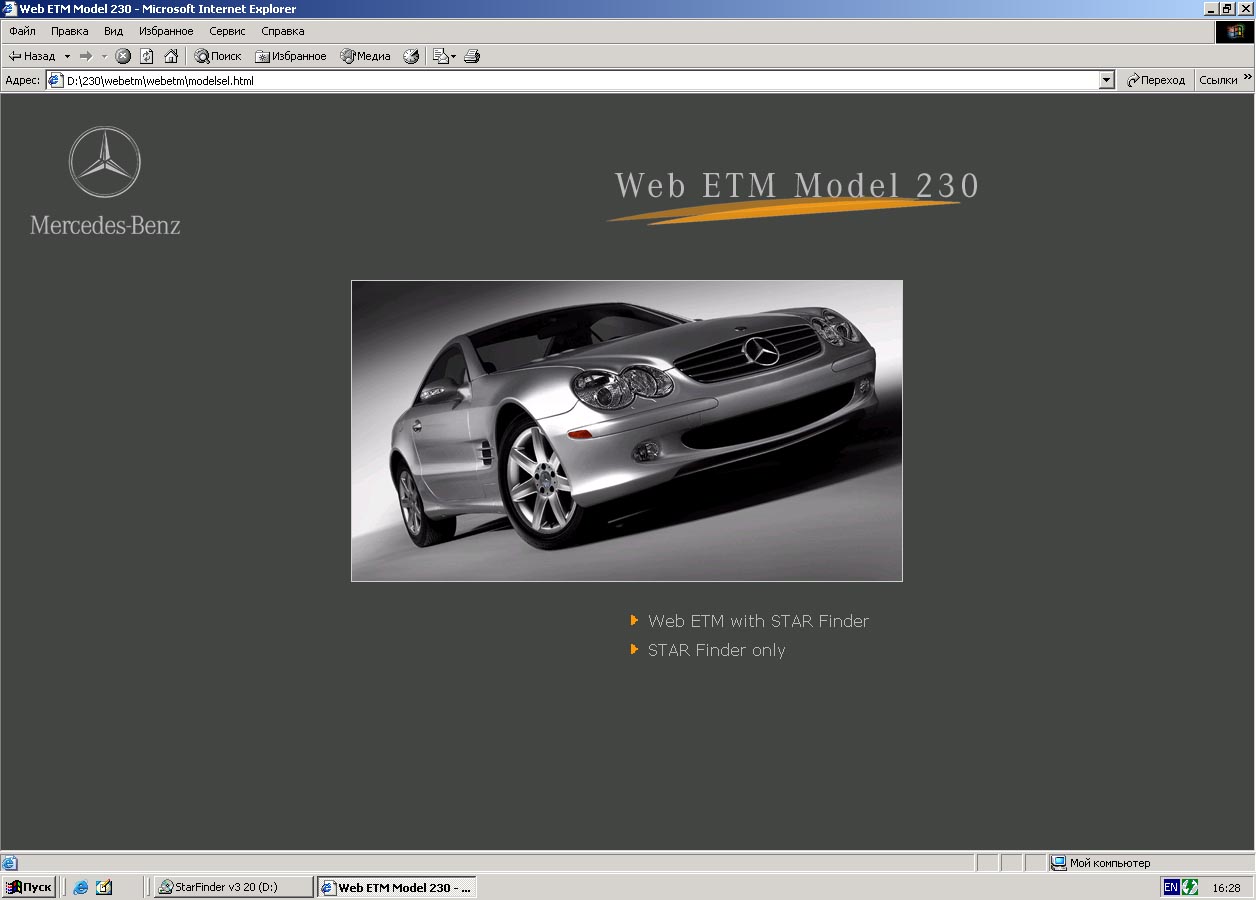The height and width of the screenshot is (900, 1256).
Task: Open the Search (Поиск) toolbar button
Action: pyautogui.click(x=218, y=56)
